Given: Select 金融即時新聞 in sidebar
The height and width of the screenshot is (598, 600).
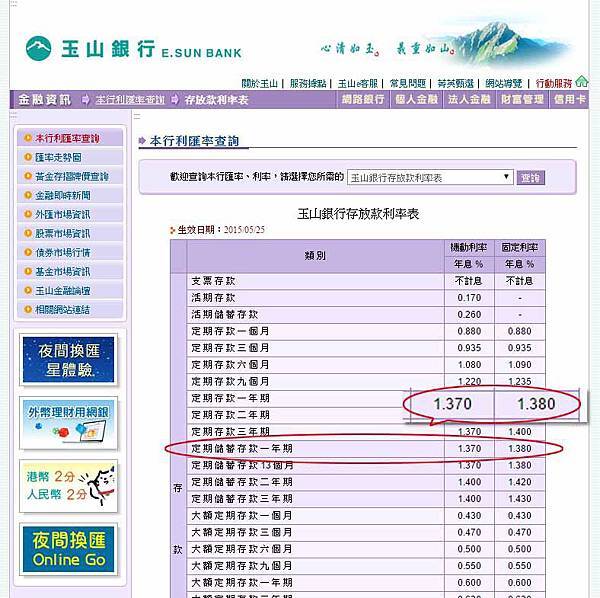Looking at the screenshot, I should (70, 196).
